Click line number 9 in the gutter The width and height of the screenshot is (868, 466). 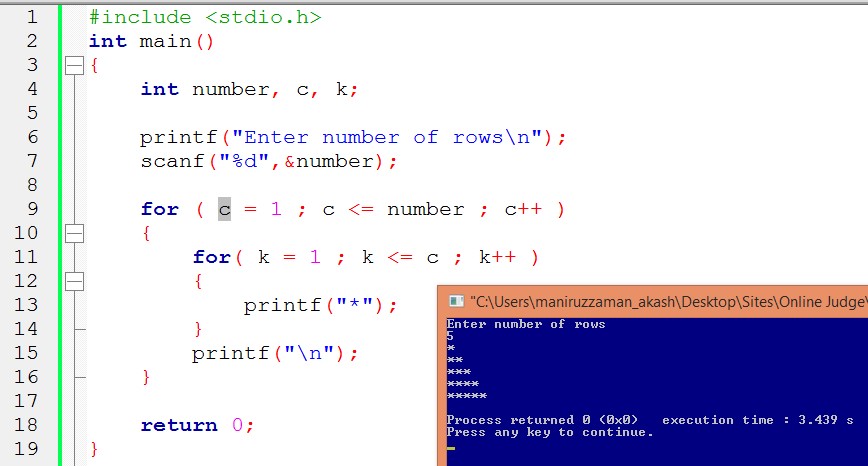click(x=32, y=209)
